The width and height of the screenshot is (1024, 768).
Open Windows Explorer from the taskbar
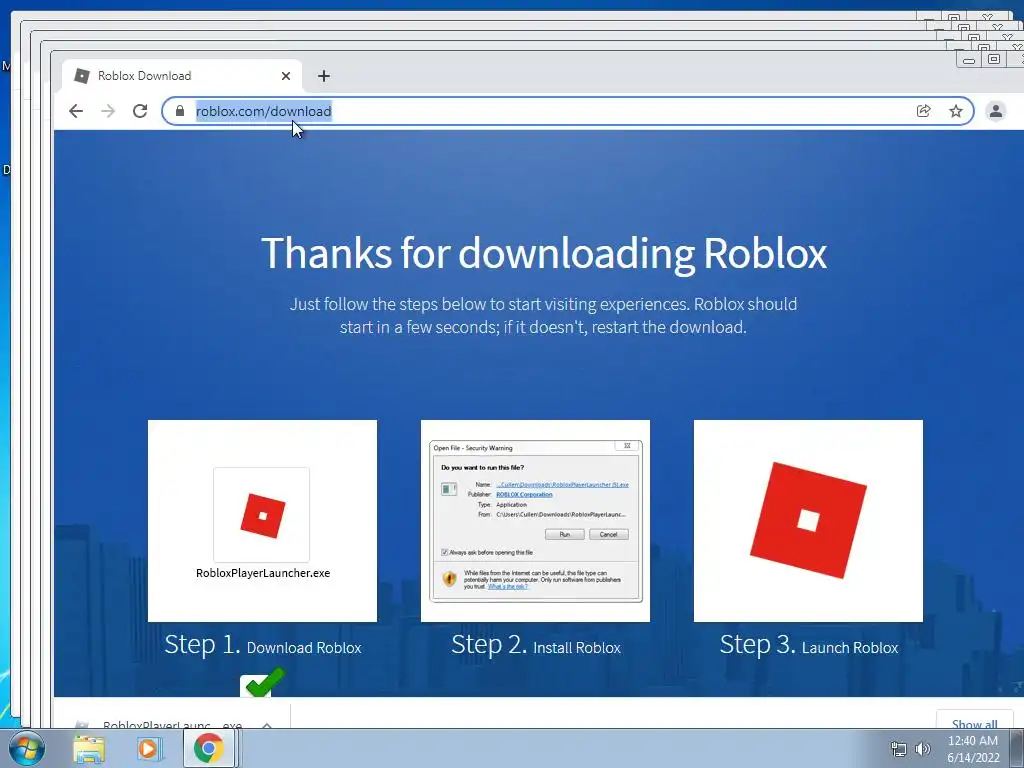click(x=89, y=748)
